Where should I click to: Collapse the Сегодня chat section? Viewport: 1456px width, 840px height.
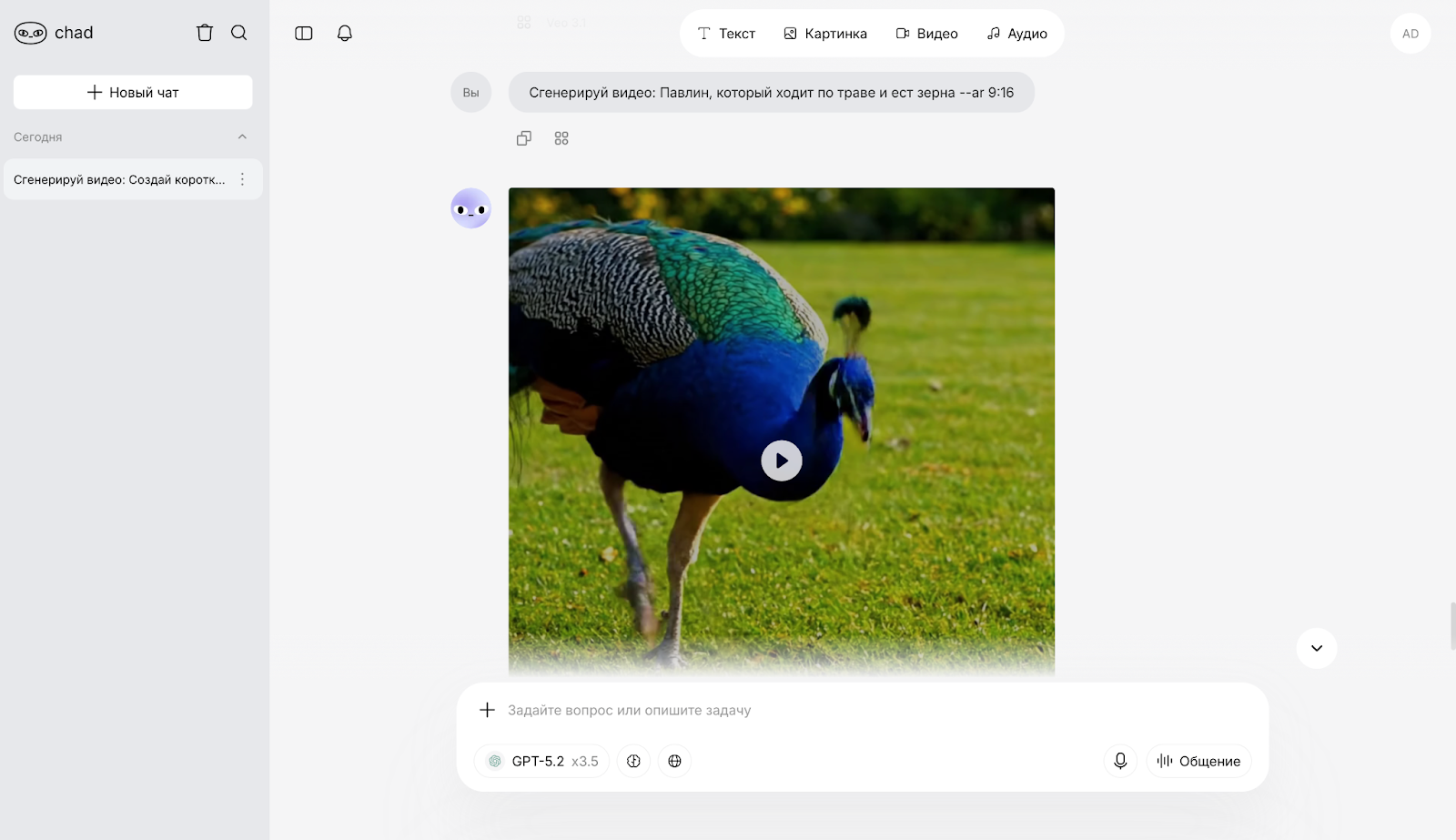[x=242, y=137]
